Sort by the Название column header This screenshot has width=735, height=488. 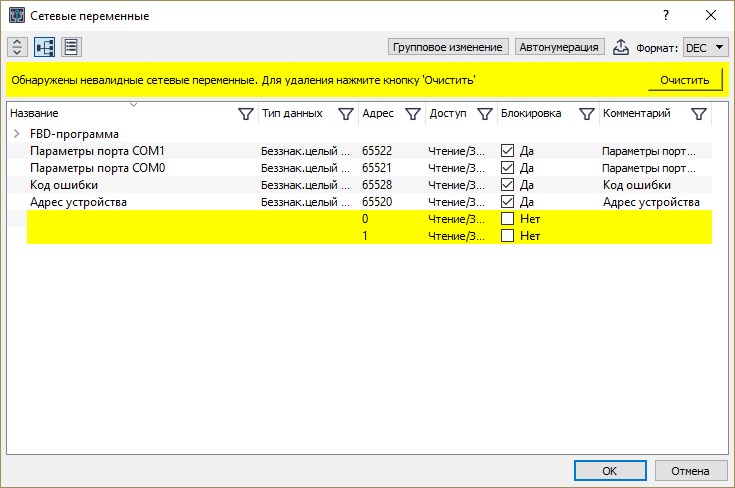click(34, 113)
